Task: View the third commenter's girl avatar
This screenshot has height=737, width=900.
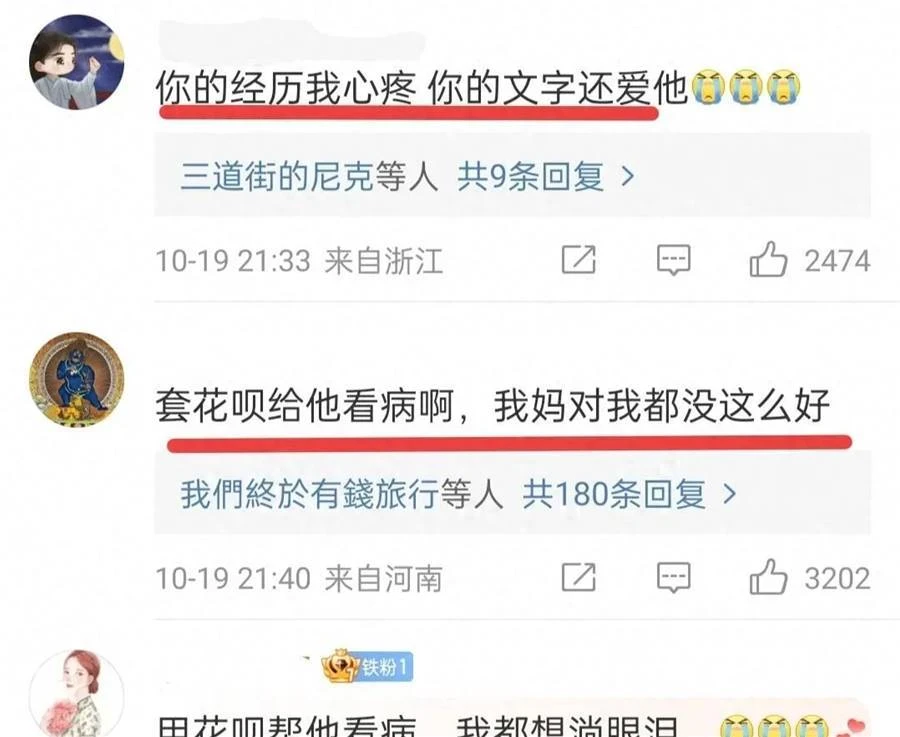Action: pyautogui.click(x=76, y=693)
